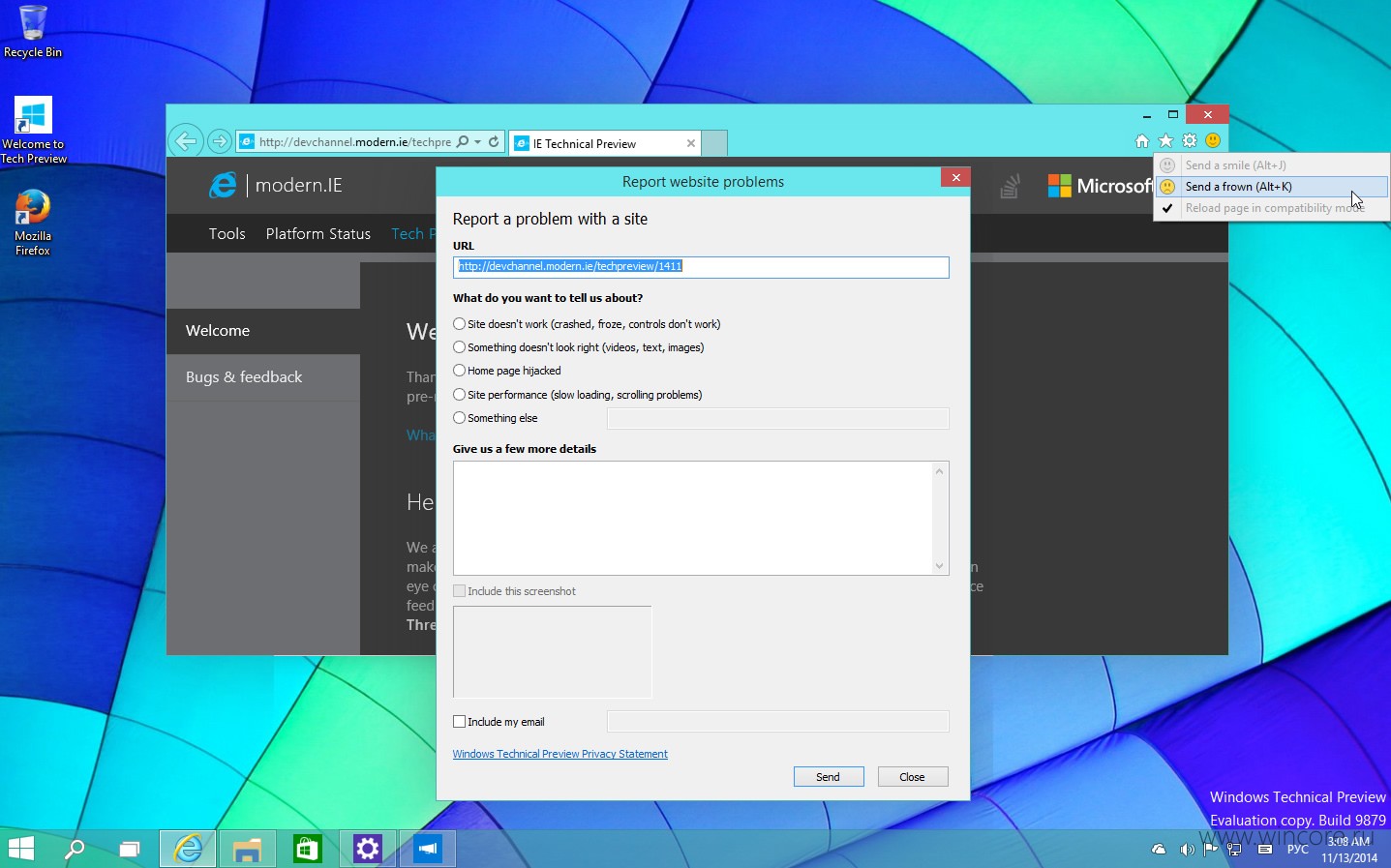Close the IE Technical Preview tab
Viewport: 1391px width, 868px height.
click(691, 143)
